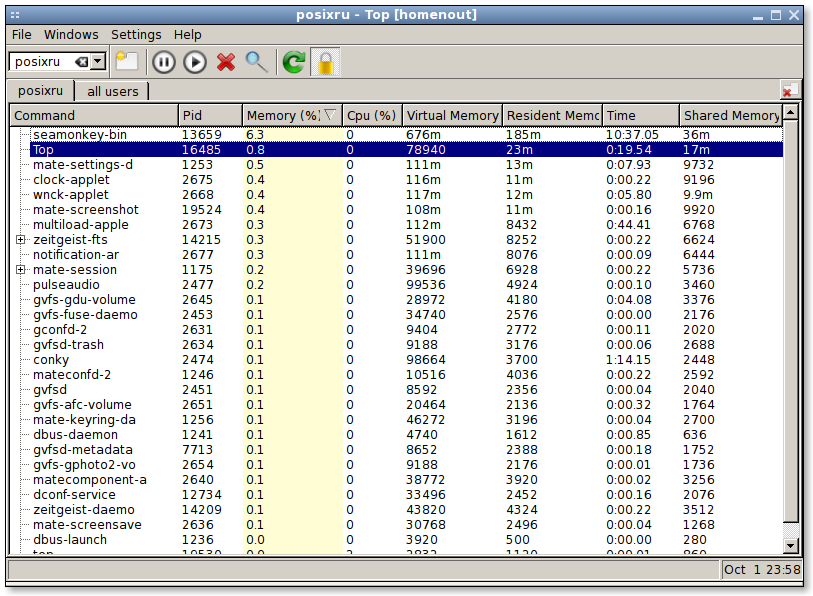Resume updating with the play button
The height and width of the screenshot is (596, 813).
(195, 62)
